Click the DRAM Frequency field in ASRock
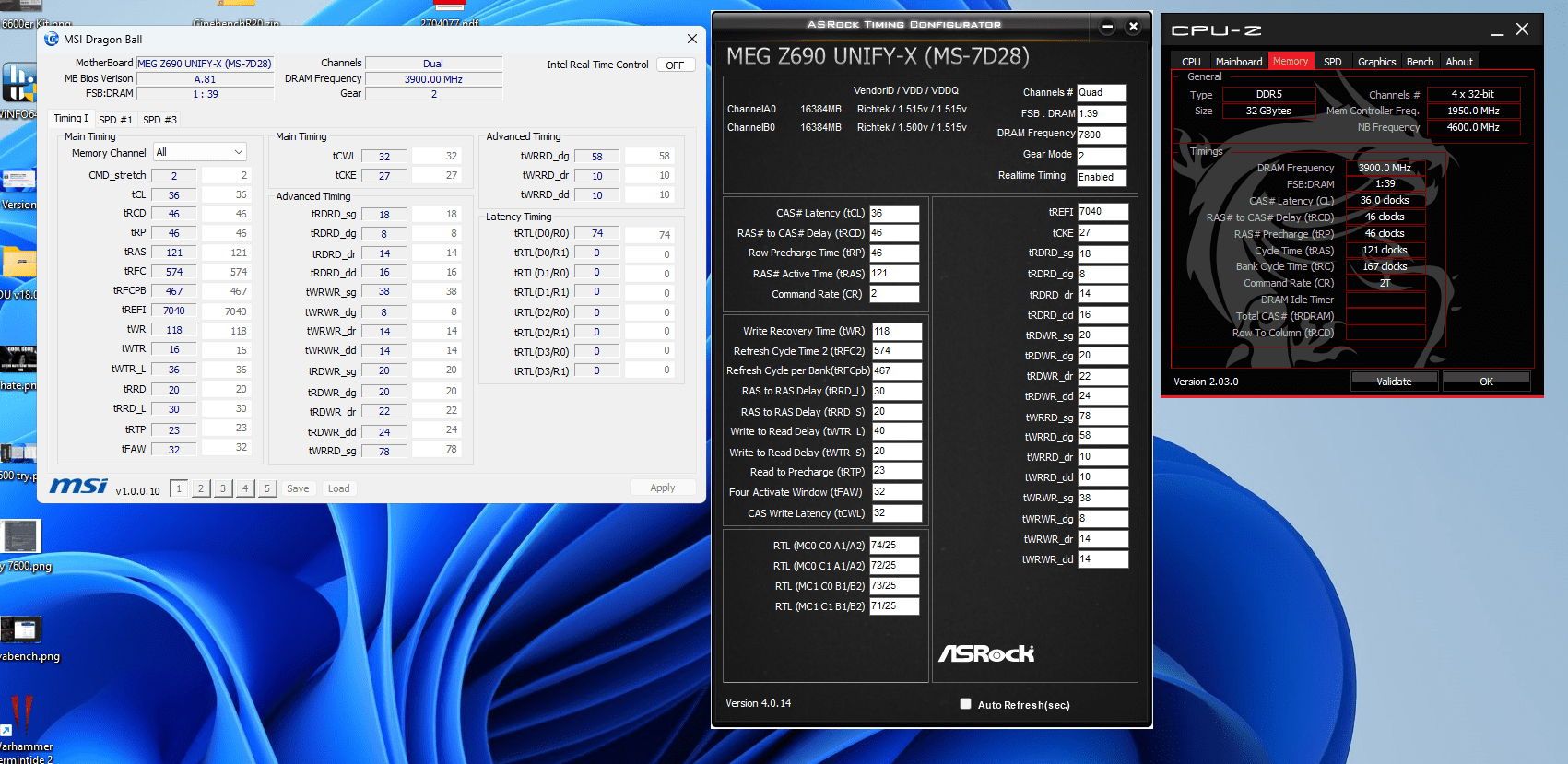 click(1102, 135)
